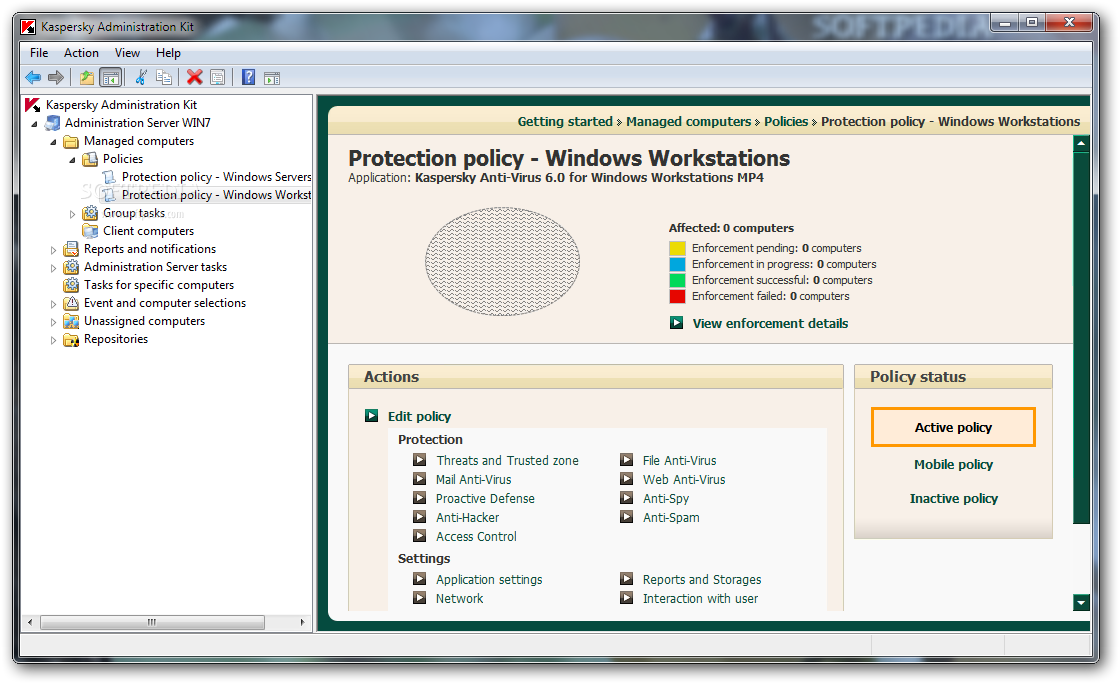Click arrow icon next to Anti-Hacker
Screen dimensions: 1120x684
[x=420, y=517]
